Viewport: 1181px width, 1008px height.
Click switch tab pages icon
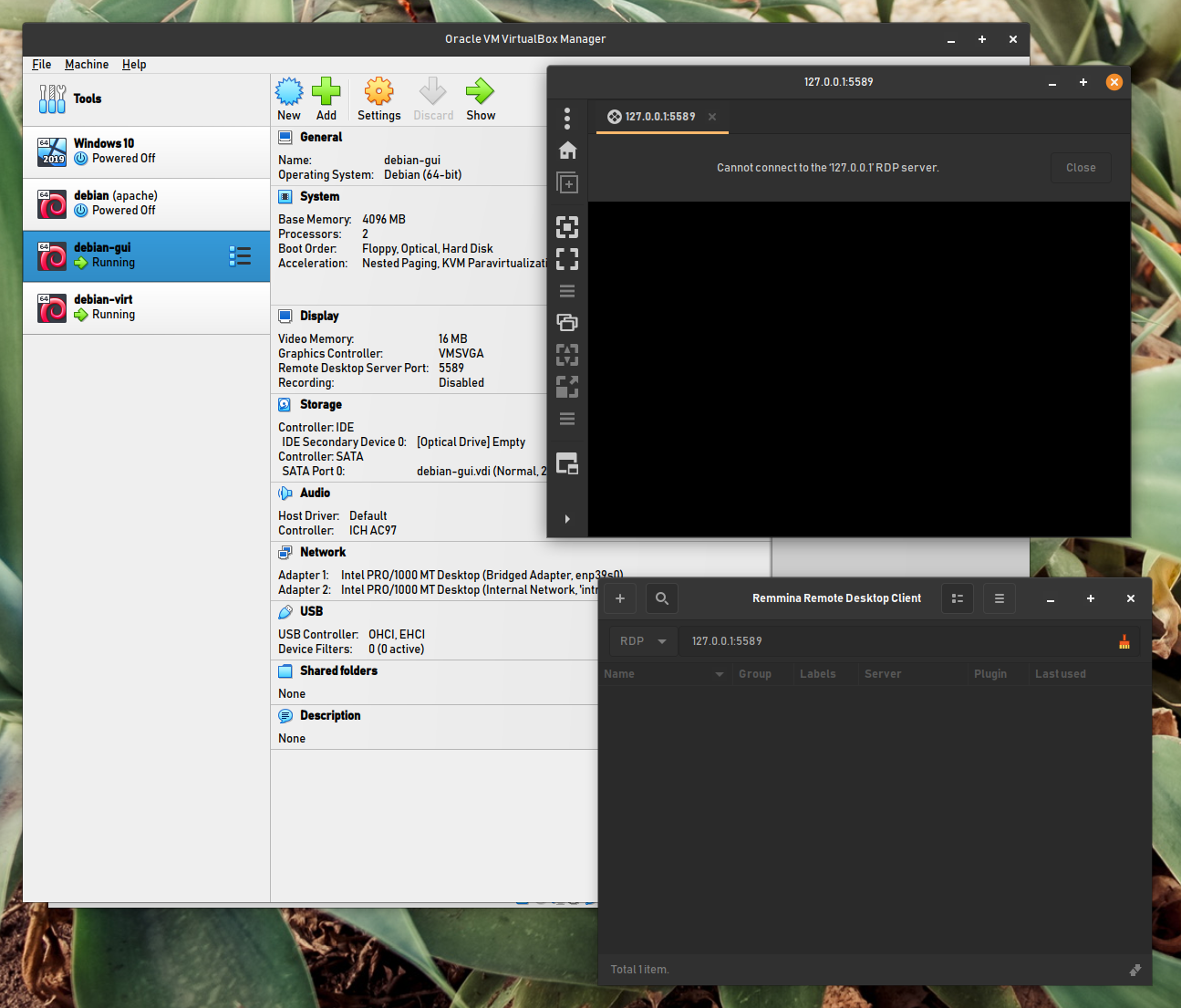(567, 322)
